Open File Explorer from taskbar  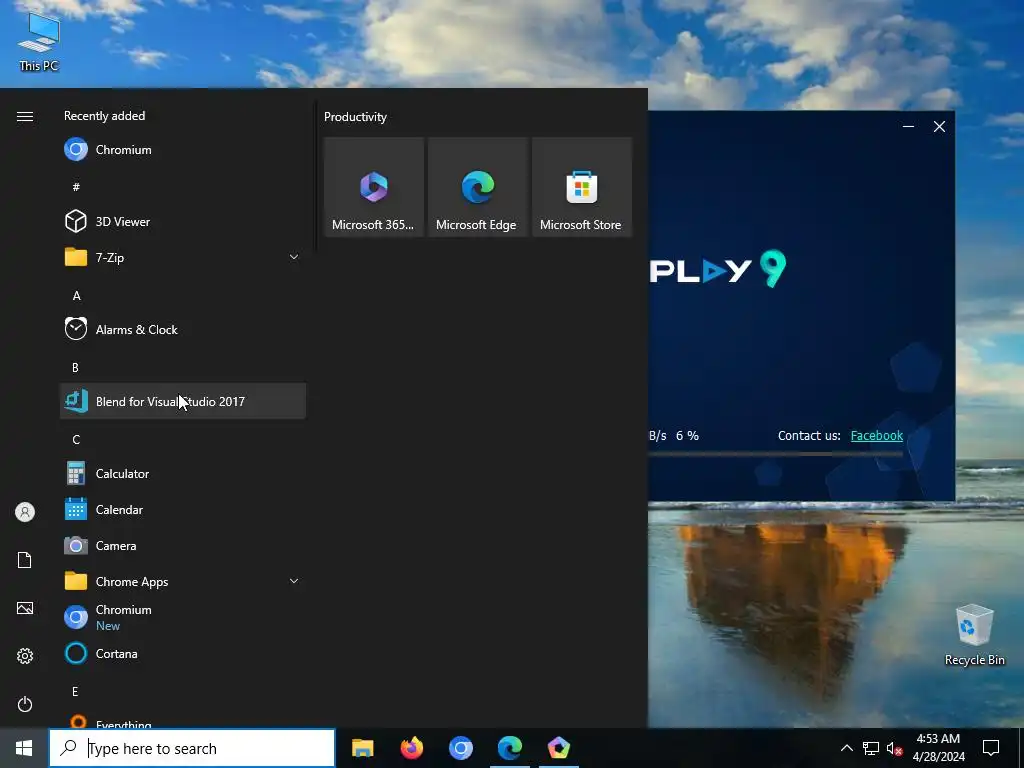(x=362, y=748)
